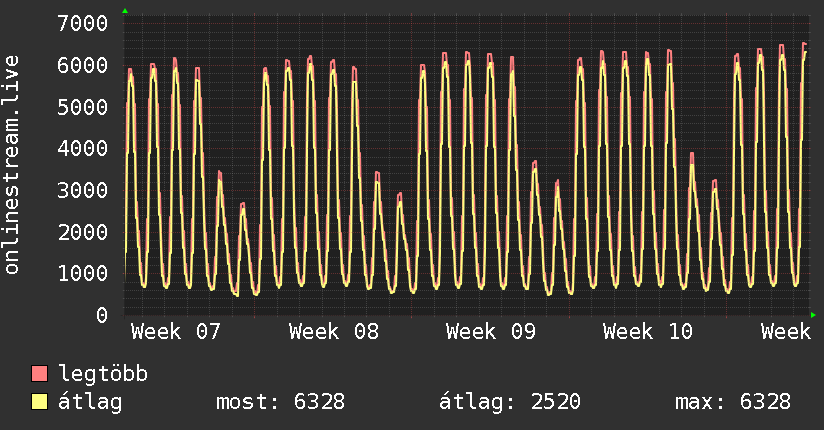Select the Week 10 axis label
The width and height of the screenshot is (824, 430).
click(648, 332)
